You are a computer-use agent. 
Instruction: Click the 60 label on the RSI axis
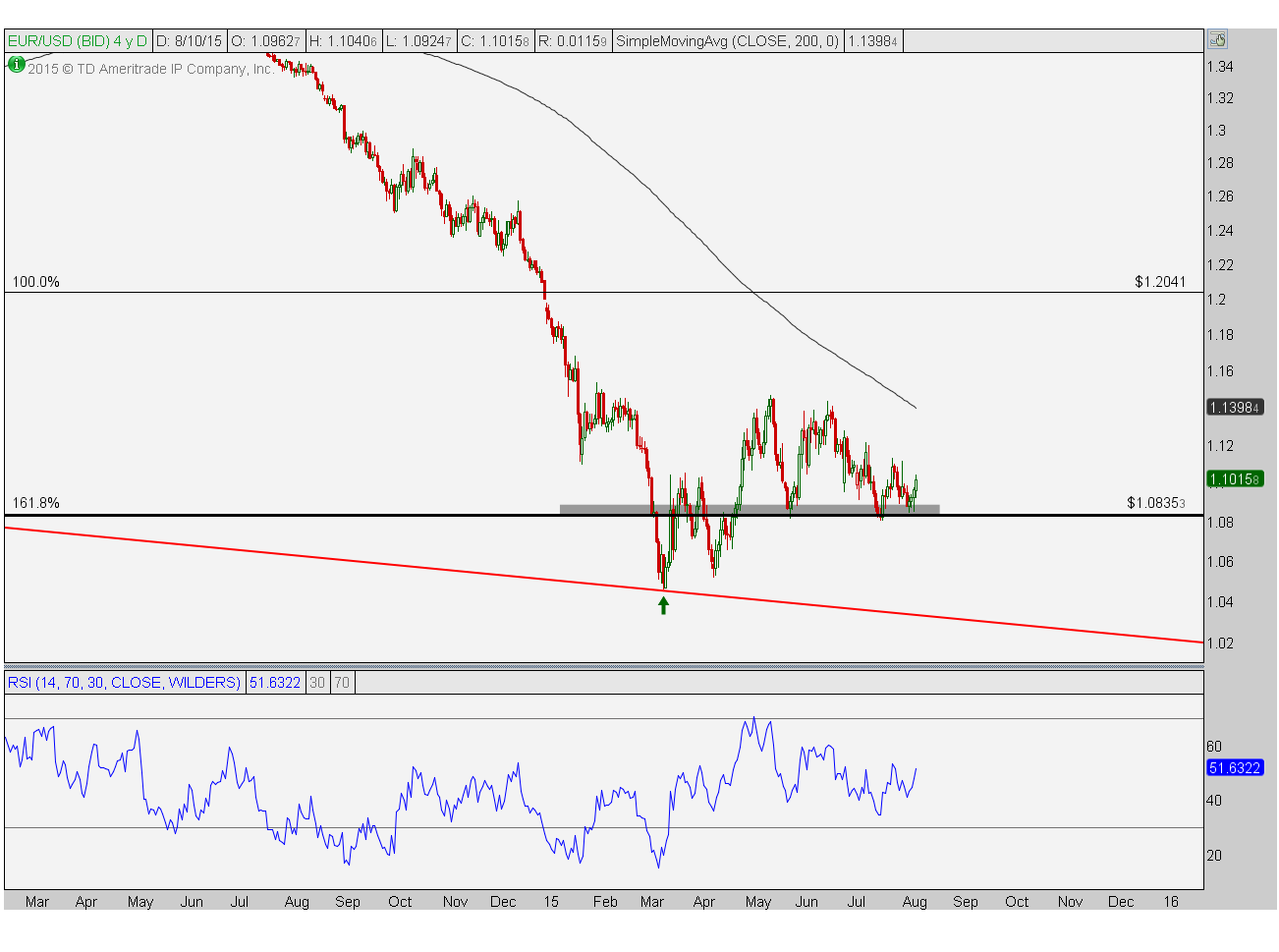coord(1214,747)
